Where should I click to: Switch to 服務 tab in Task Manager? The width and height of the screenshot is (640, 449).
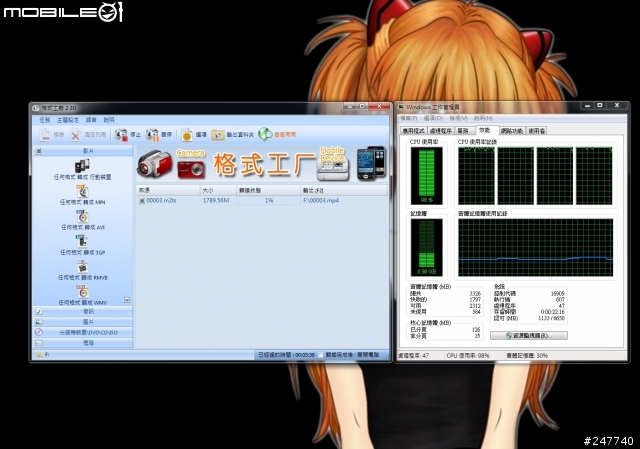(x=463, y=131)
